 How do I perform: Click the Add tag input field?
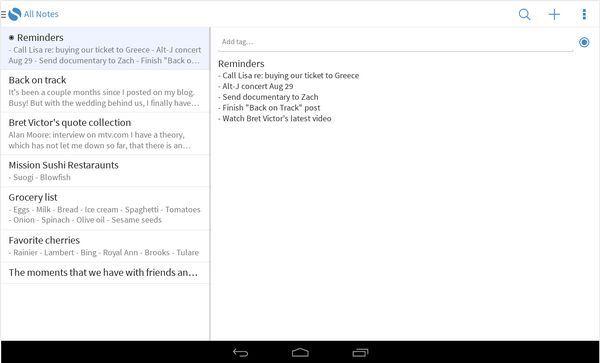pos(396,42)
